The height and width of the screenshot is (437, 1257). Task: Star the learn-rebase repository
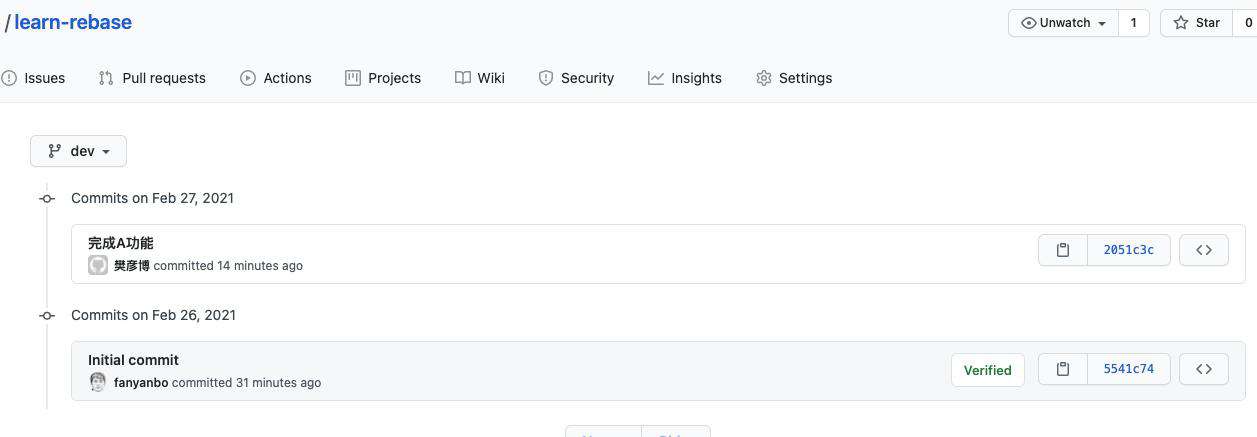click(x=1197, y=22)
